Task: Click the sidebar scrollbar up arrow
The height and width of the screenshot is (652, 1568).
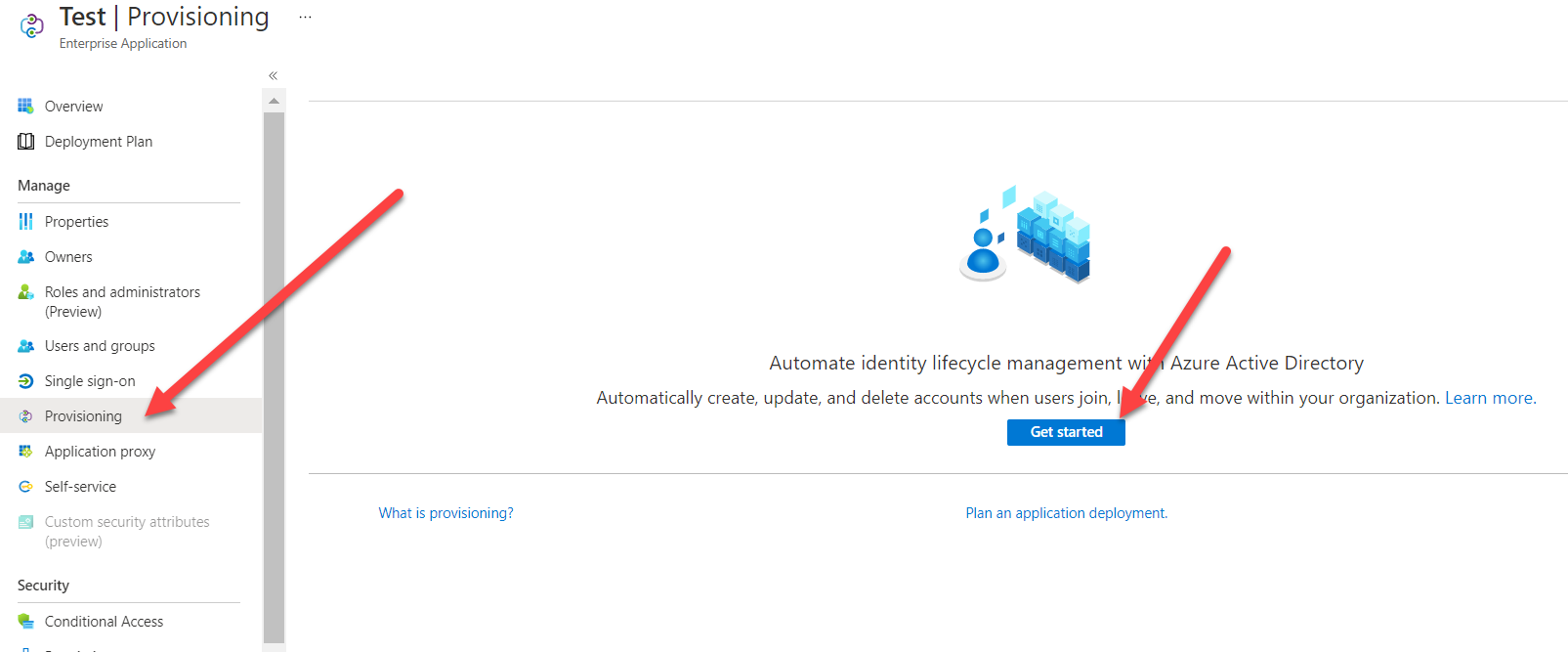Action: (274, 101)
